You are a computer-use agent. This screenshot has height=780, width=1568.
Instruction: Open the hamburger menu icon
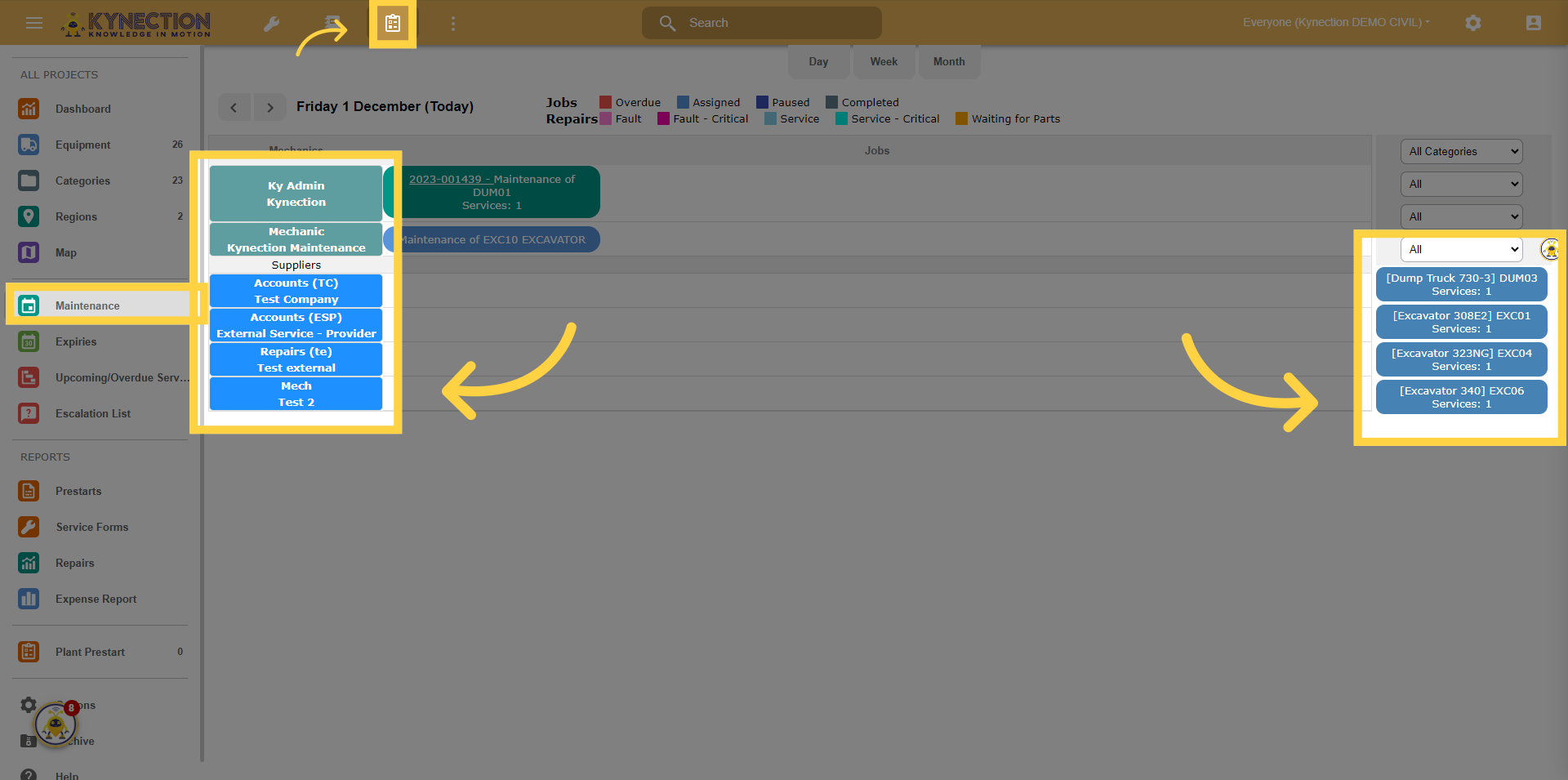[x=34, y=23]
